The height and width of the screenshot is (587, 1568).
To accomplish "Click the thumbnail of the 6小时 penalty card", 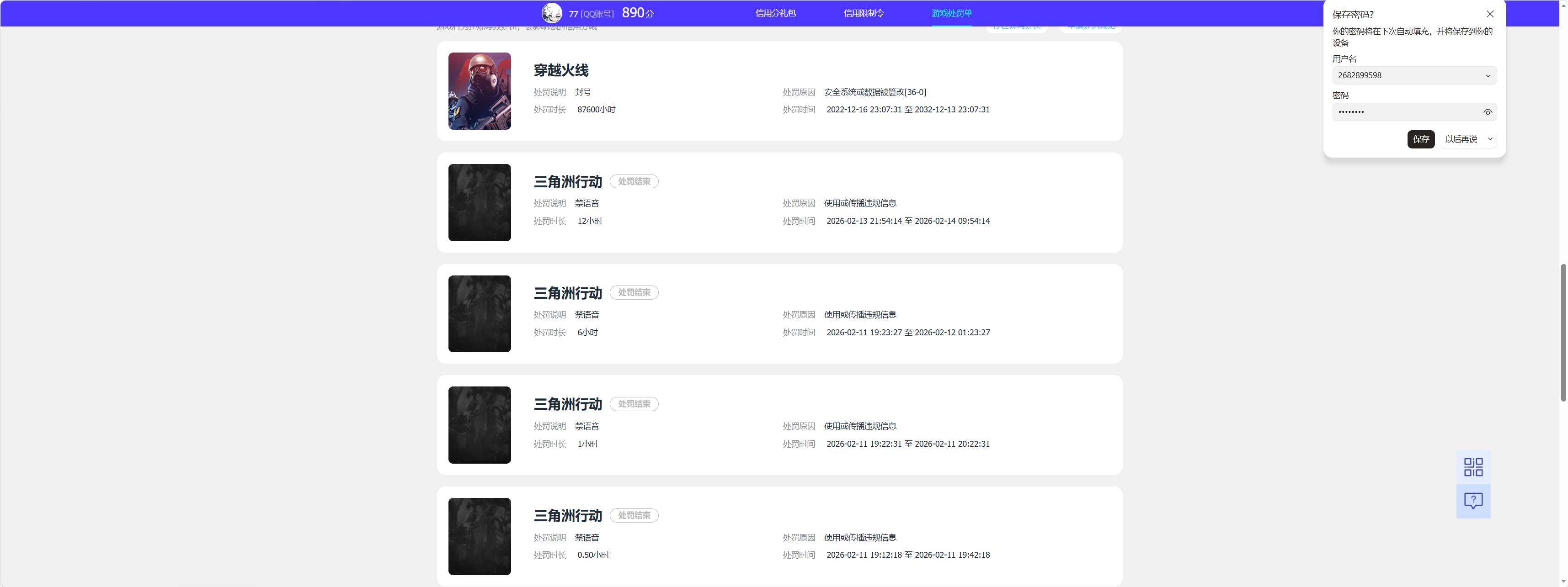I will [480, 314].
